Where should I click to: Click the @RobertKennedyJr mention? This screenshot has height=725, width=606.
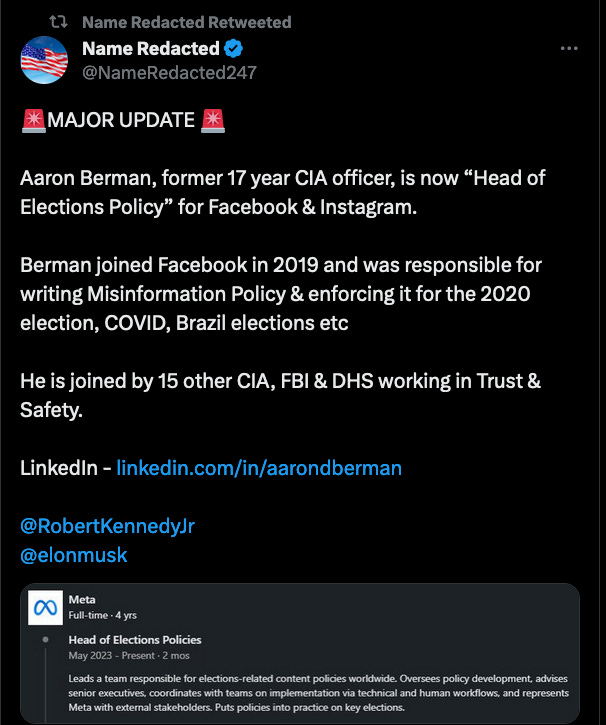point(107,527)
